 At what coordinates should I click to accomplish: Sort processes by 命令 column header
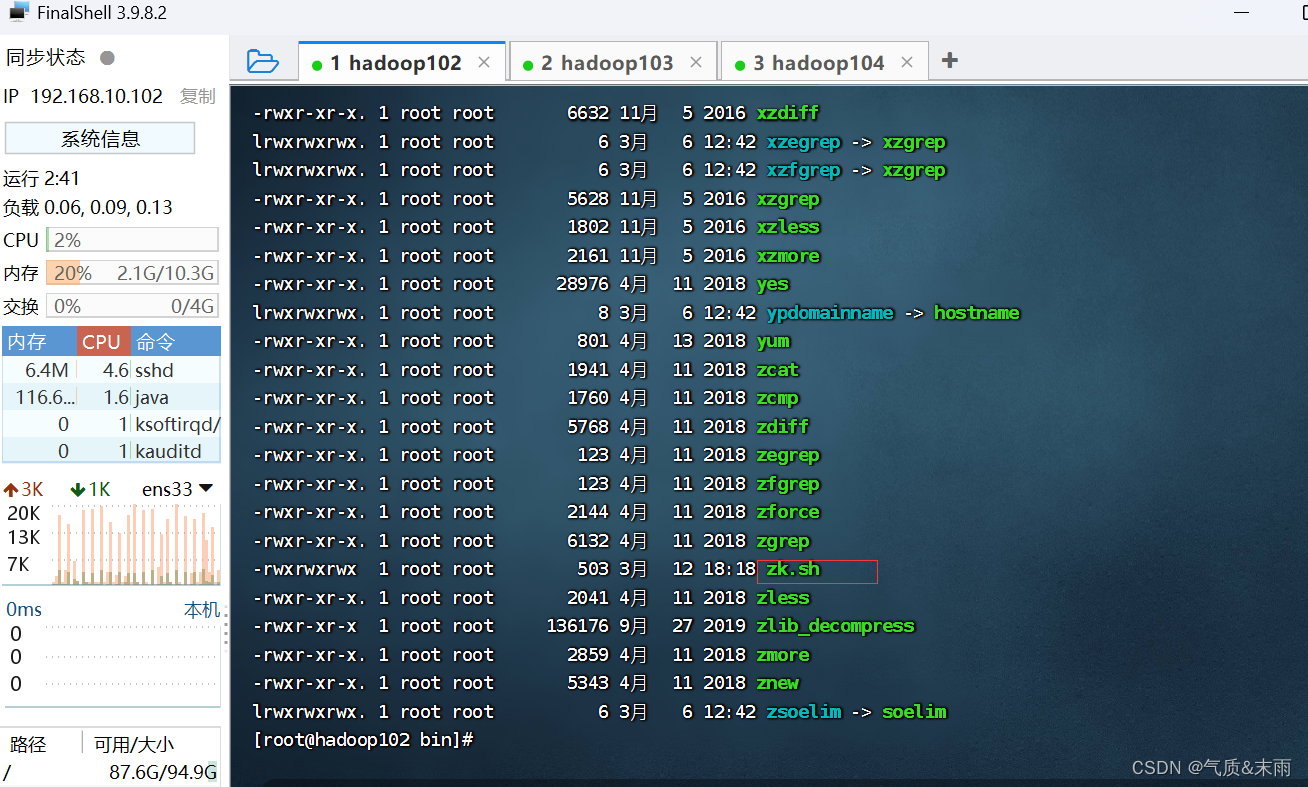(x=176, y=342)
